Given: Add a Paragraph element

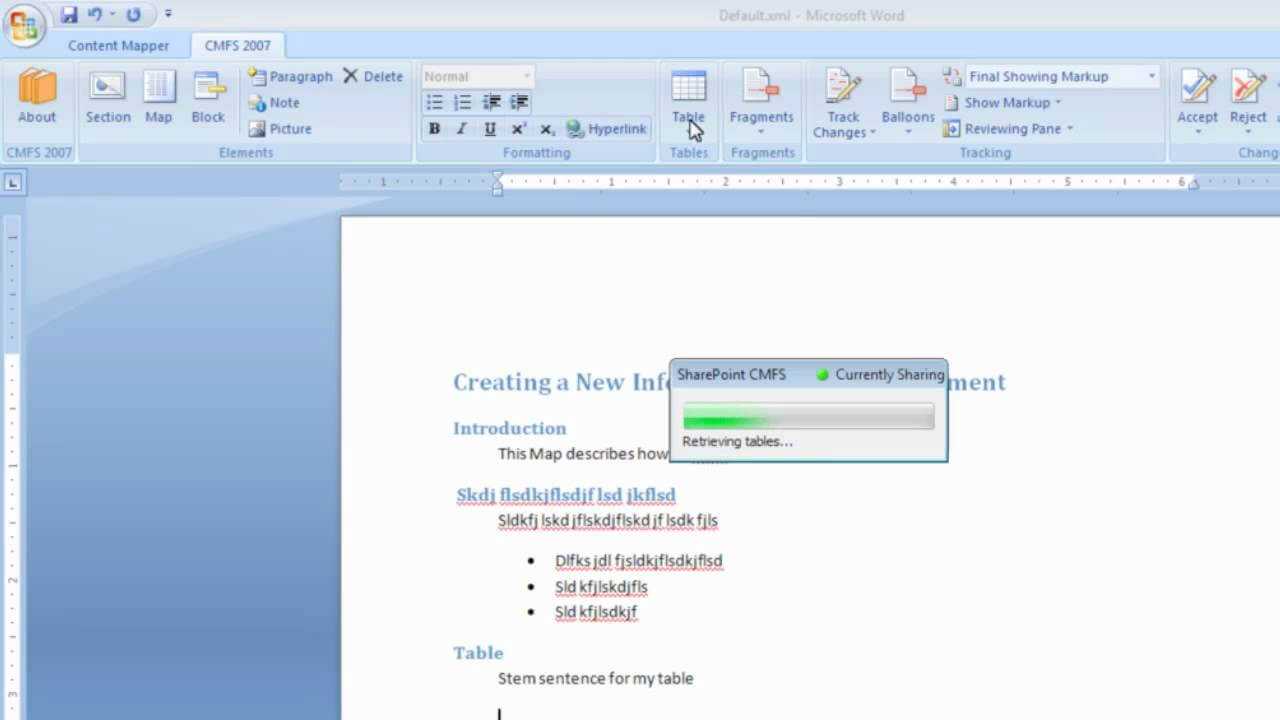Looking at the screenshot, I should coord(290,76).
